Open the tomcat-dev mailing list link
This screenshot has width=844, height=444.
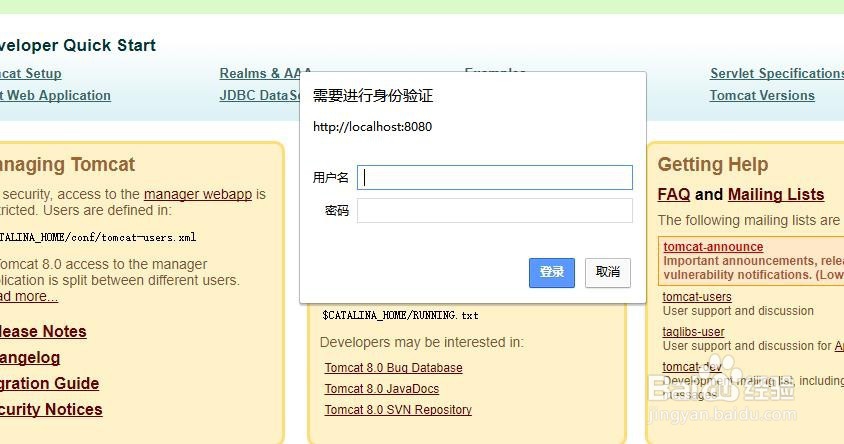[692, 367]
